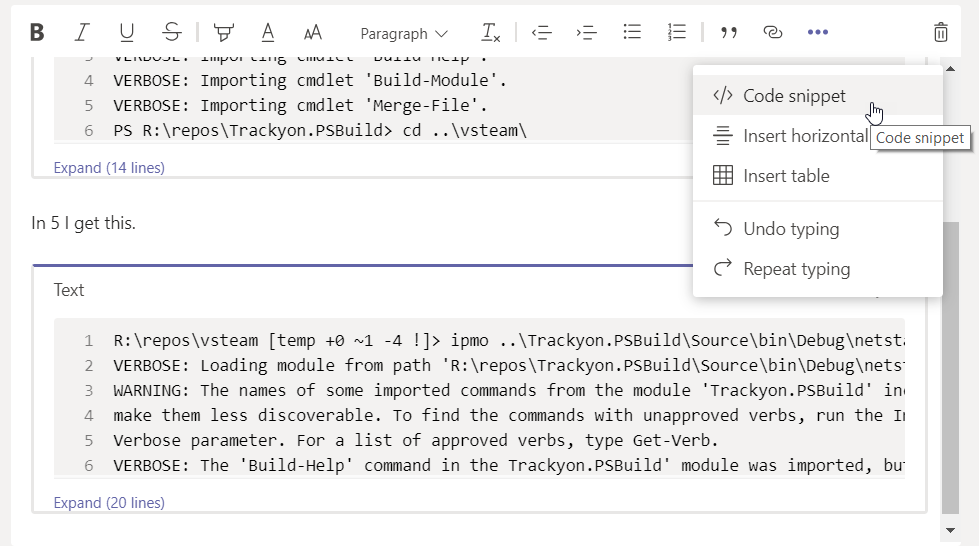Screen dimensions: 979x546
Task: Insert a numbered list
Action: 677,32
